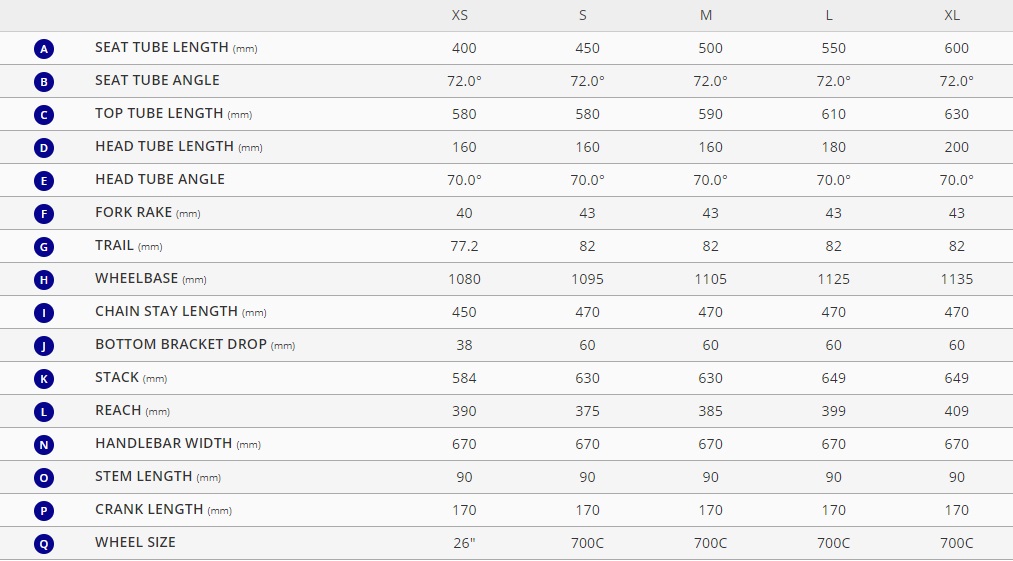Click the 26" wheel size value for XS
Viewport: 1013px width, 561px height.
tap(464, 543)
